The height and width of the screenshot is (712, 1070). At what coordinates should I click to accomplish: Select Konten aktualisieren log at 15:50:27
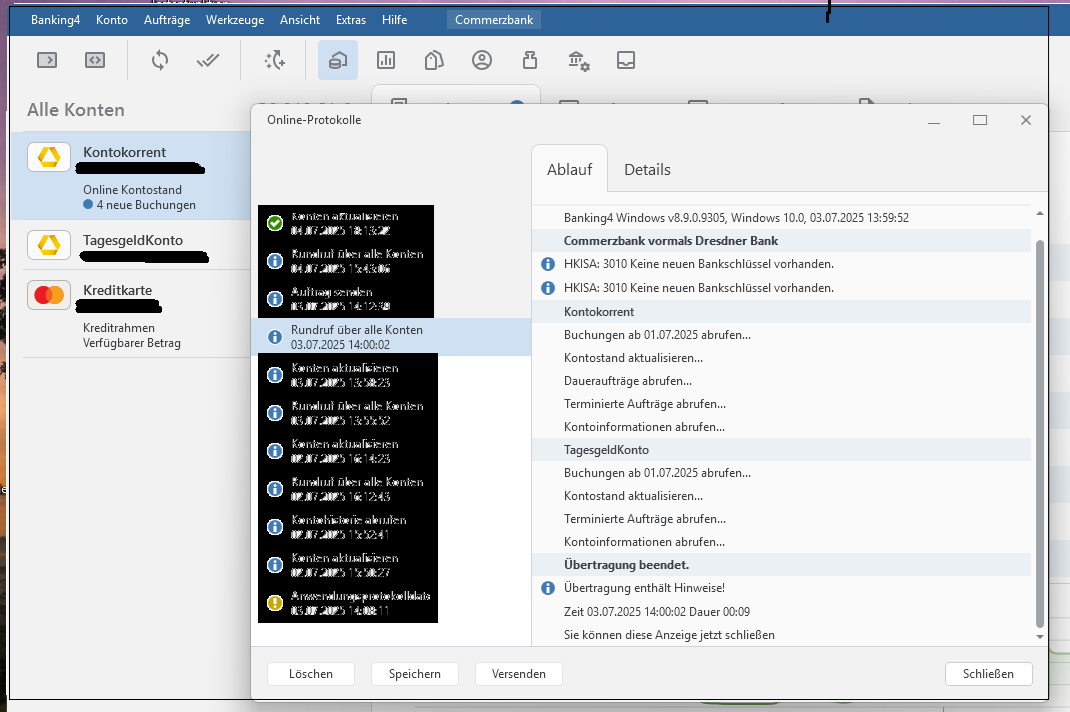(x=391, y=565)
